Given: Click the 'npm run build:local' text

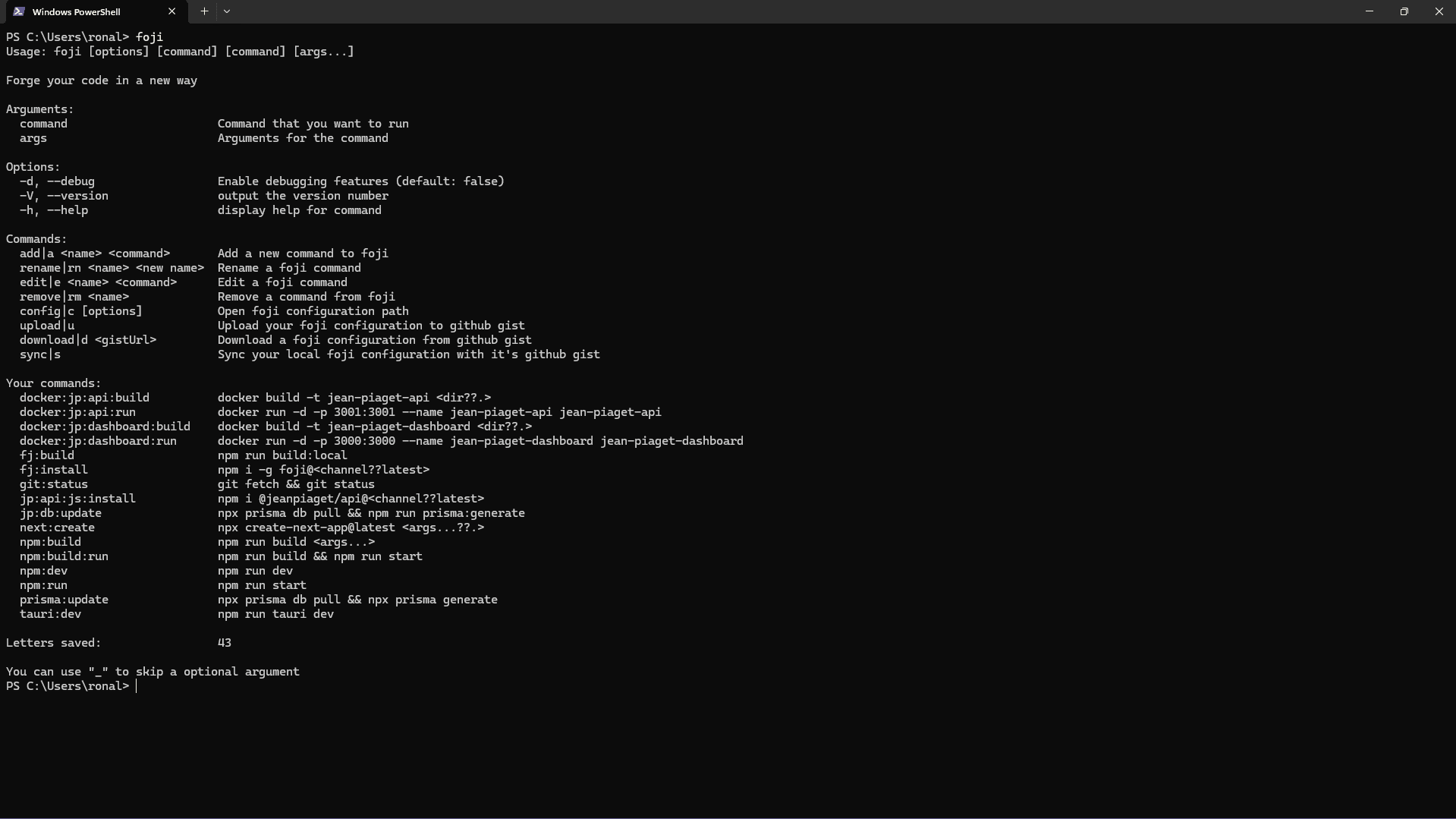Looking at the screenshot, I should click(282, 455).
